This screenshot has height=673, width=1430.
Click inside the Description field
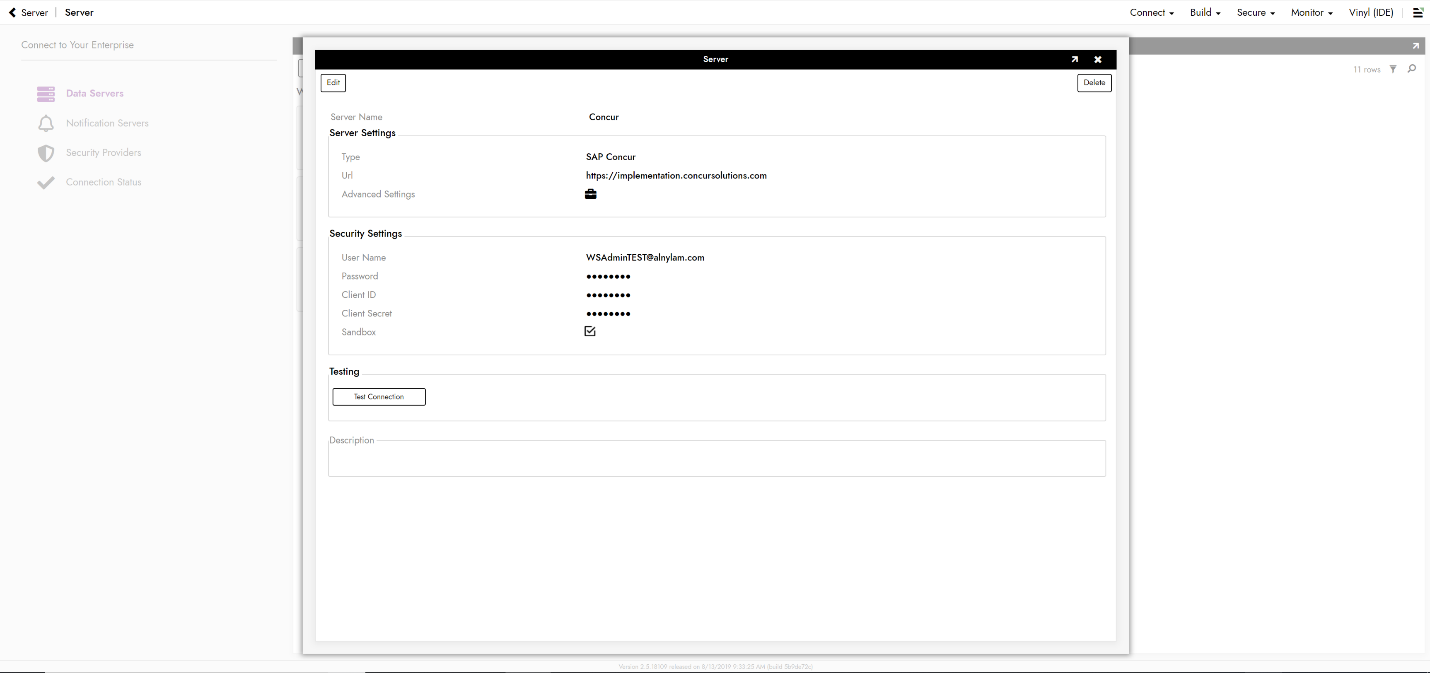(716, 459)
